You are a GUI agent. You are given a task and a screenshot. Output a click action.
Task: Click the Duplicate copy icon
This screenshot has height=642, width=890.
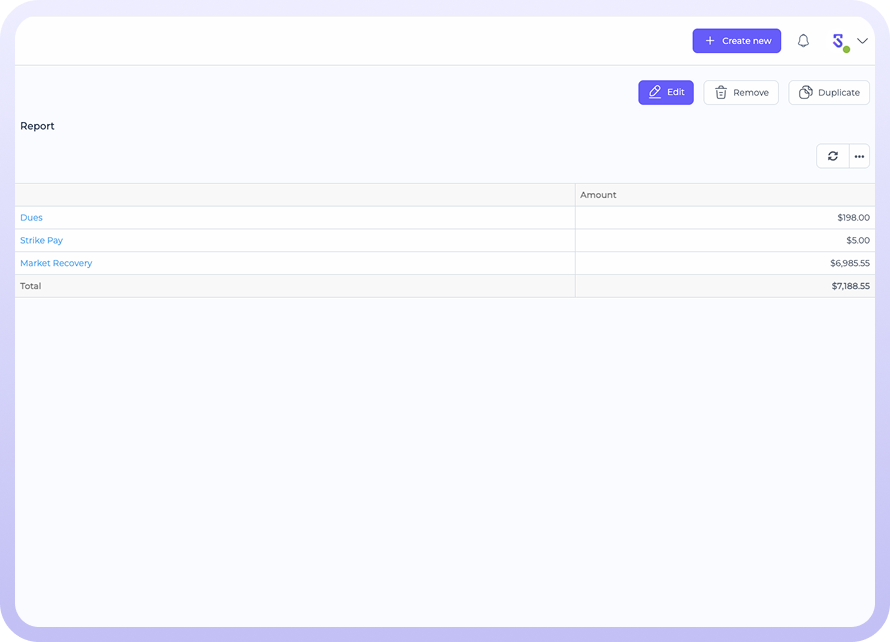point(805,92)
